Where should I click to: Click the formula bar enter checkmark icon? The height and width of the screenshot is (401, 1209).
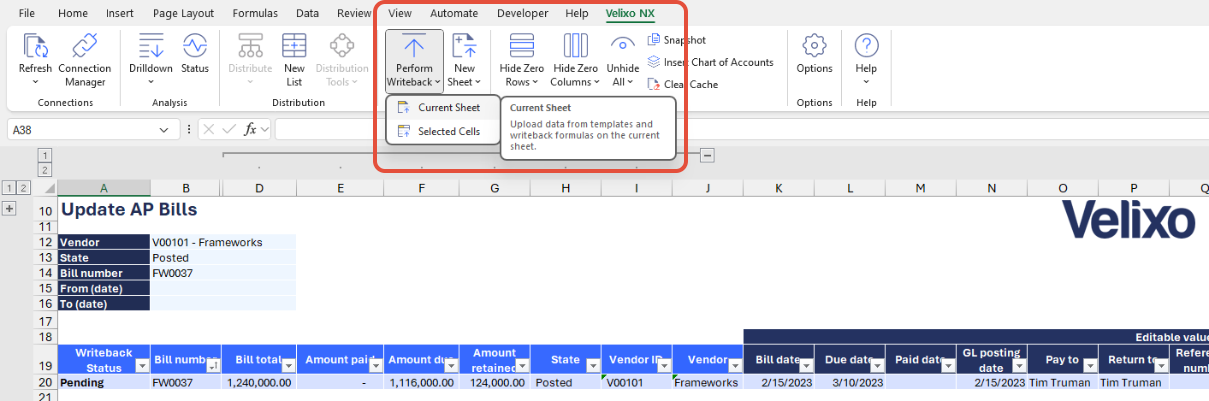(x=229, y=129)
